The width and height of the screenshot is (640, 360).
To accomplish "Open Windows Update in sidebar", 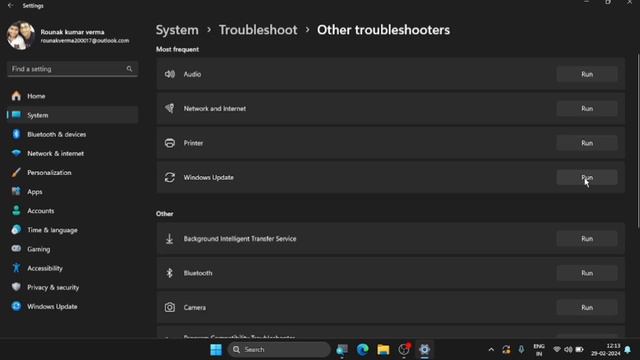I will click(72, 307).
